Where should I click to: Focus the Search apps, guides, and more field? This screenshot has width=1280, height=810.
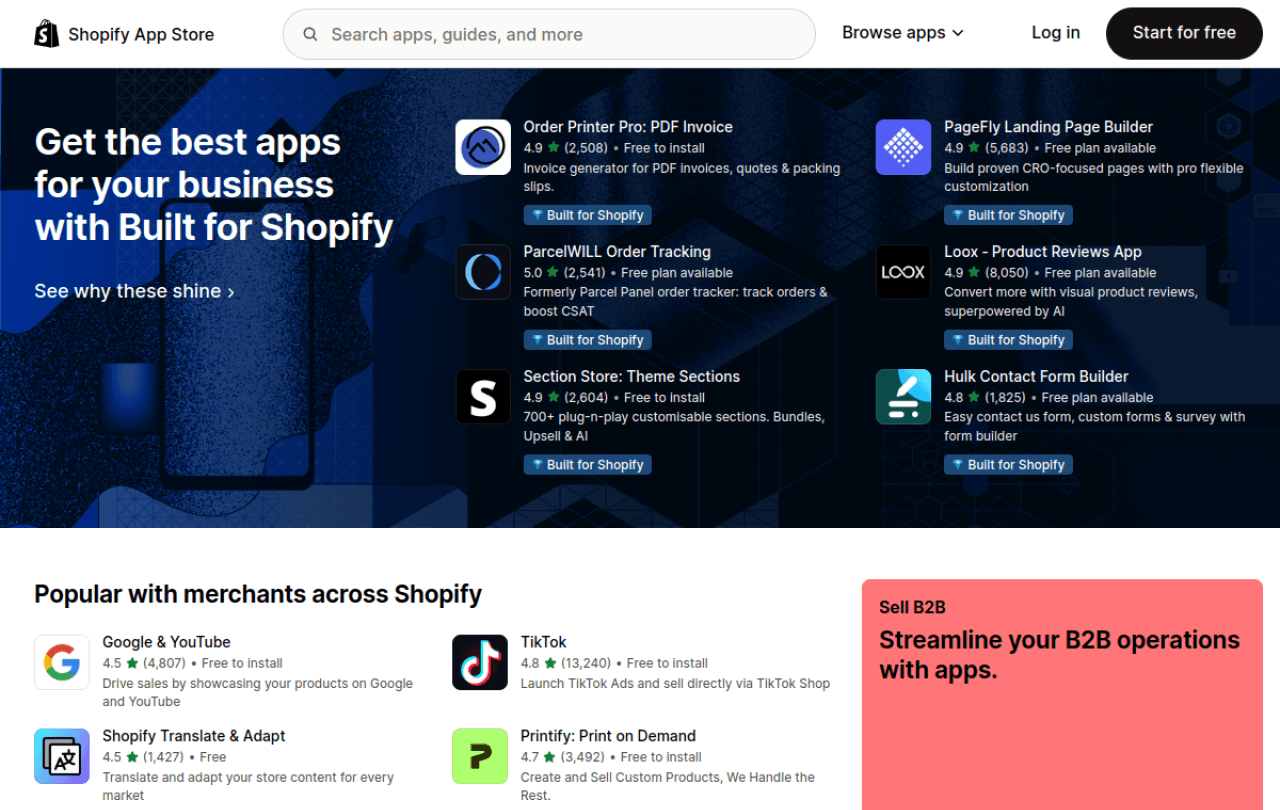coord(549,34)
